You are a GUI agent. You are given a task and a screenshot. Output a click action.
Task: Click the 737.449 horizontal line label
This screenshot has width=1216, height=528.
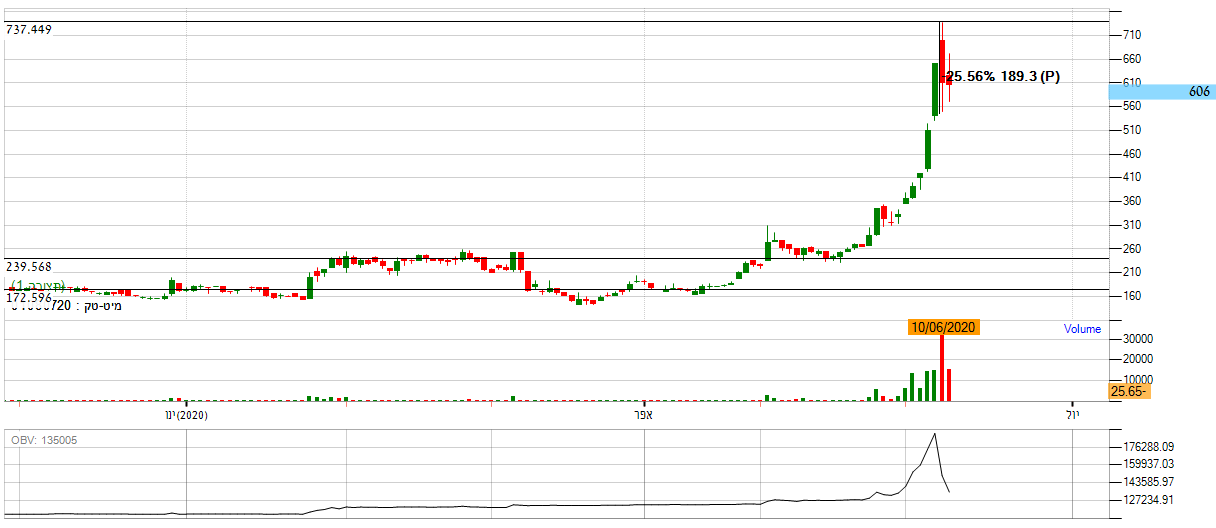[x=28, y=30]
